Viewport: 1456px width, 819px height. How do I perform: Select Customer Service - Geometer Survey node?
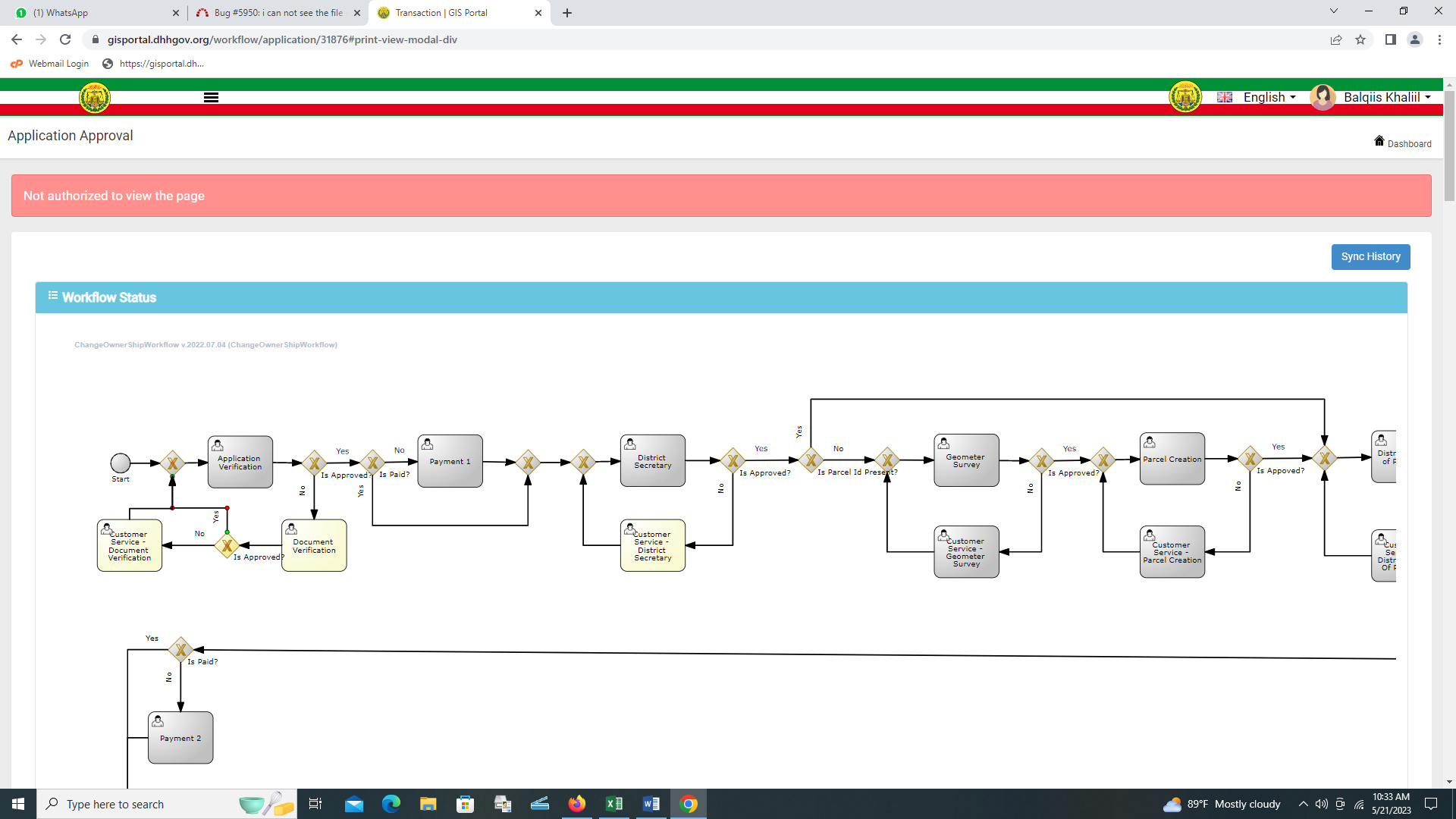[966, 552]
